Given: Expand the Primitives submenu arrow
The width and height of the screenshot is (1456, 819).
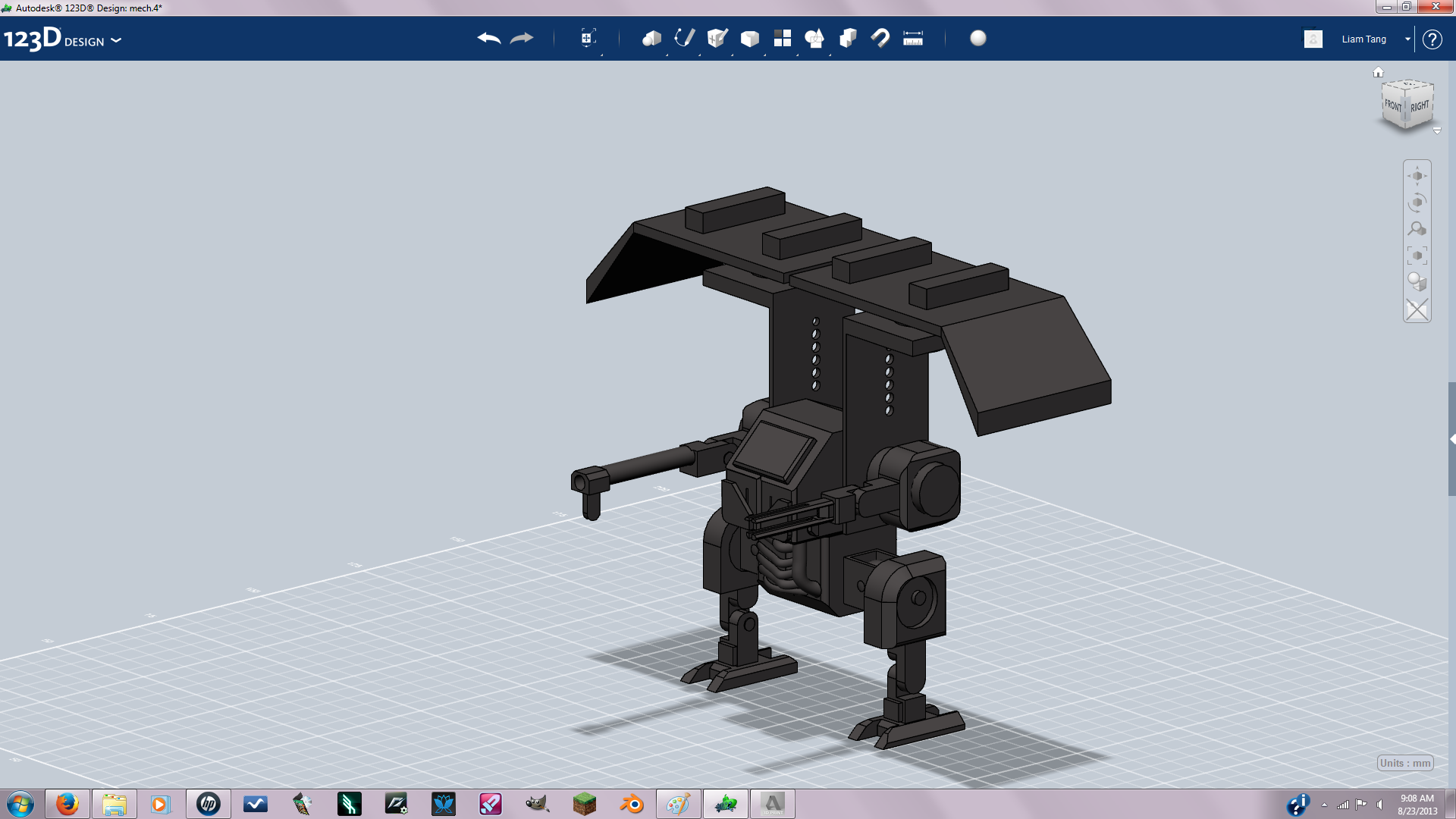Looking at the screenshot, I should coord(667,55).
